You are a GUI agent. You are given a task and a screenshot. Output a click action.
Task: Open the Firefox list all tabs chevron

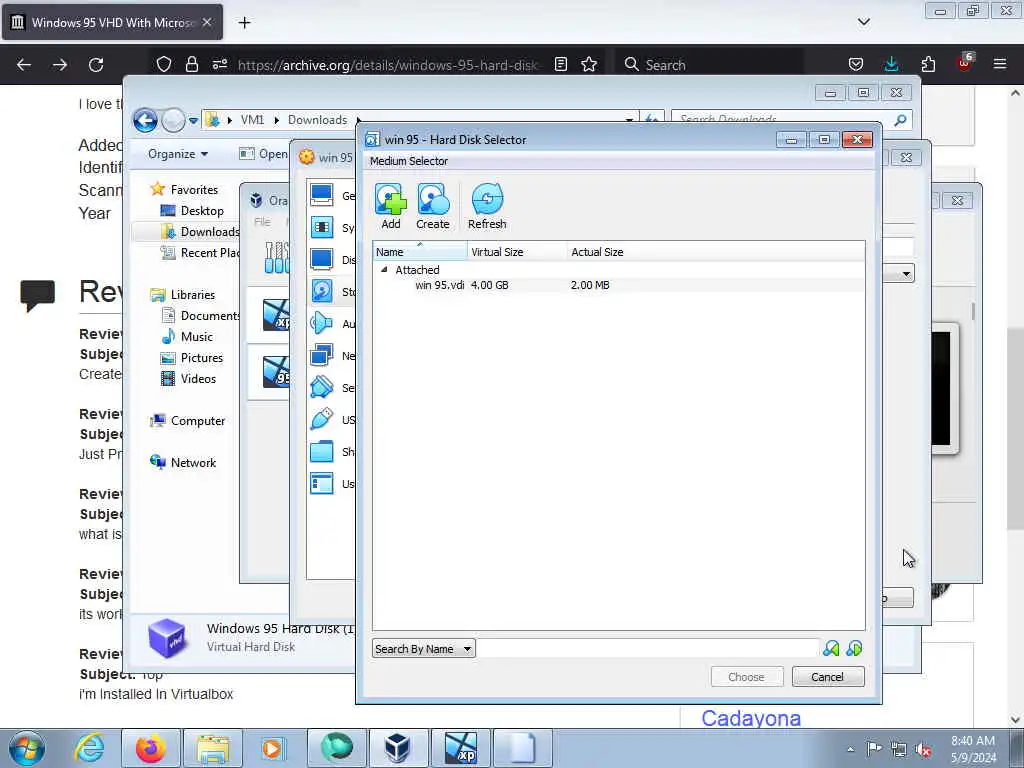pyautogui.click(x=864, y=22)
